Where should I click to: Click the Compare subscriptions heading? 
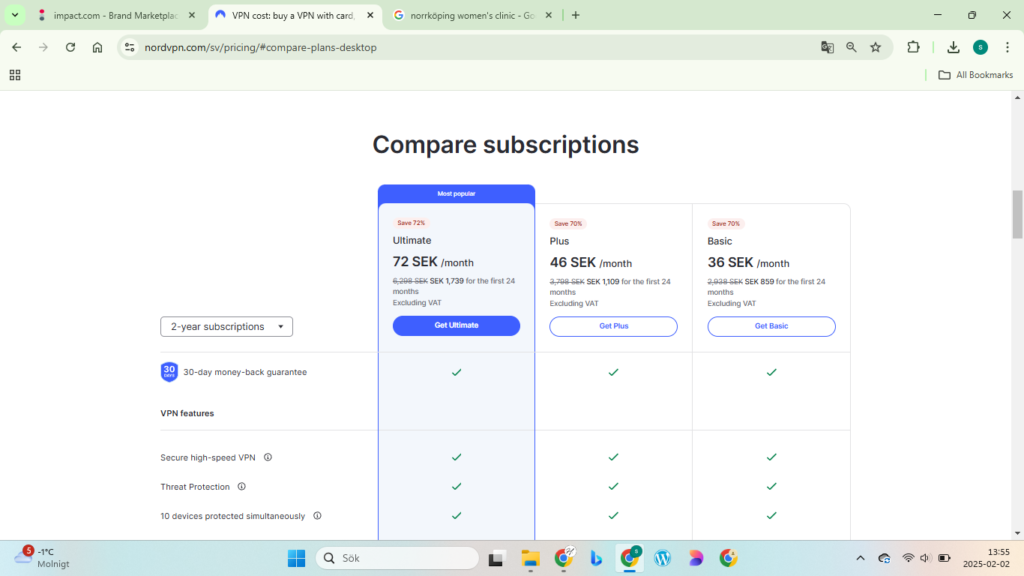(505, 144)
